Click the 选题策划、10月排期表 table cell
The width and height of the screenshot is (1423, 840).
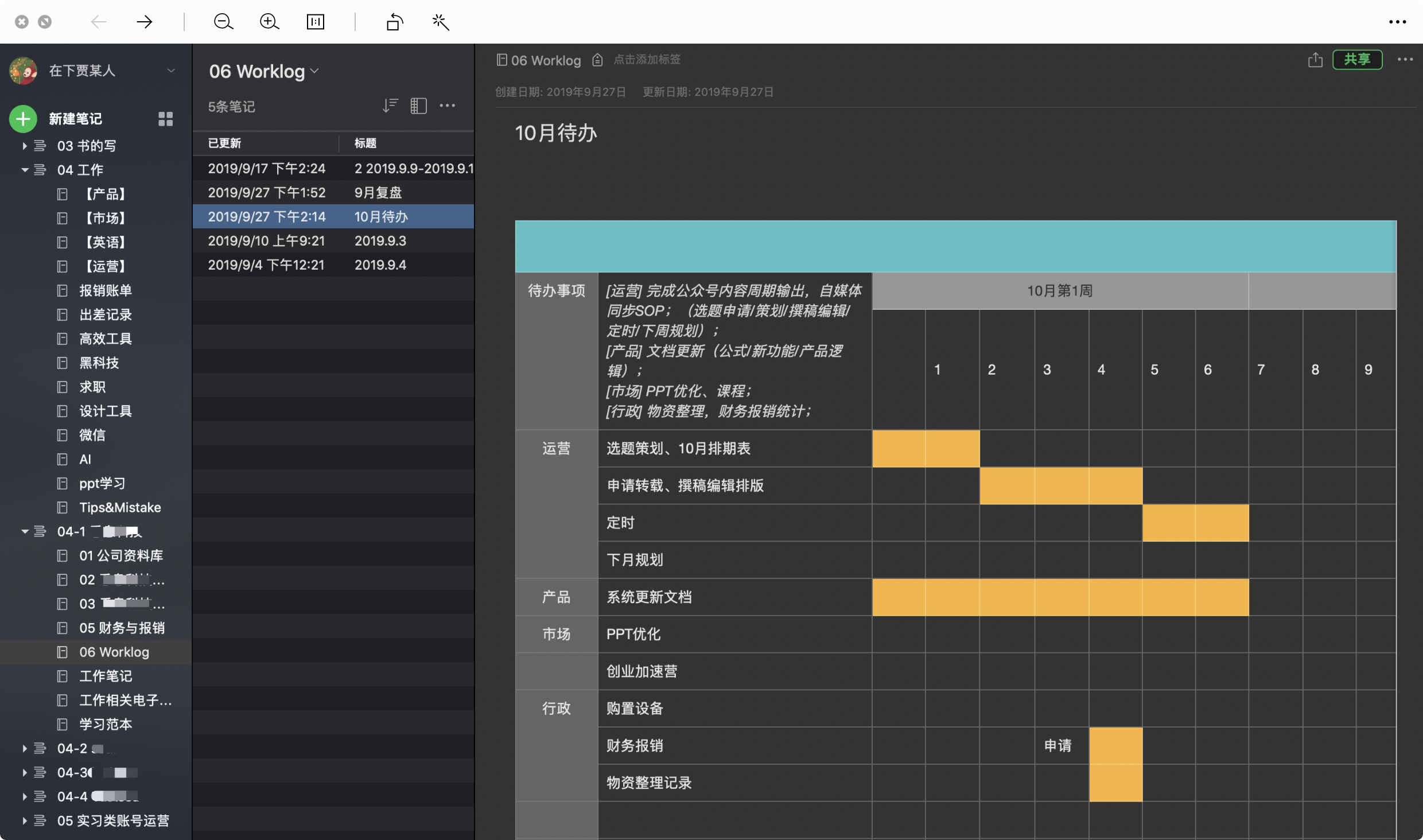click(x=735, y=448)
